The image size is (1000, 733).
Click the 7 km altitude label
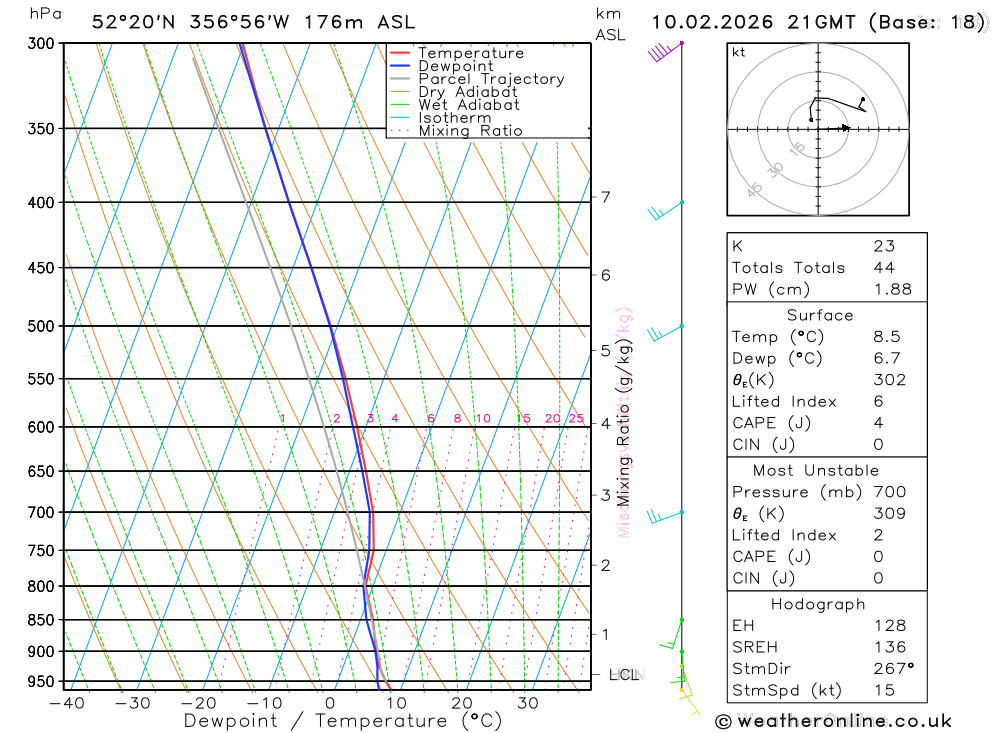[605, 196]
